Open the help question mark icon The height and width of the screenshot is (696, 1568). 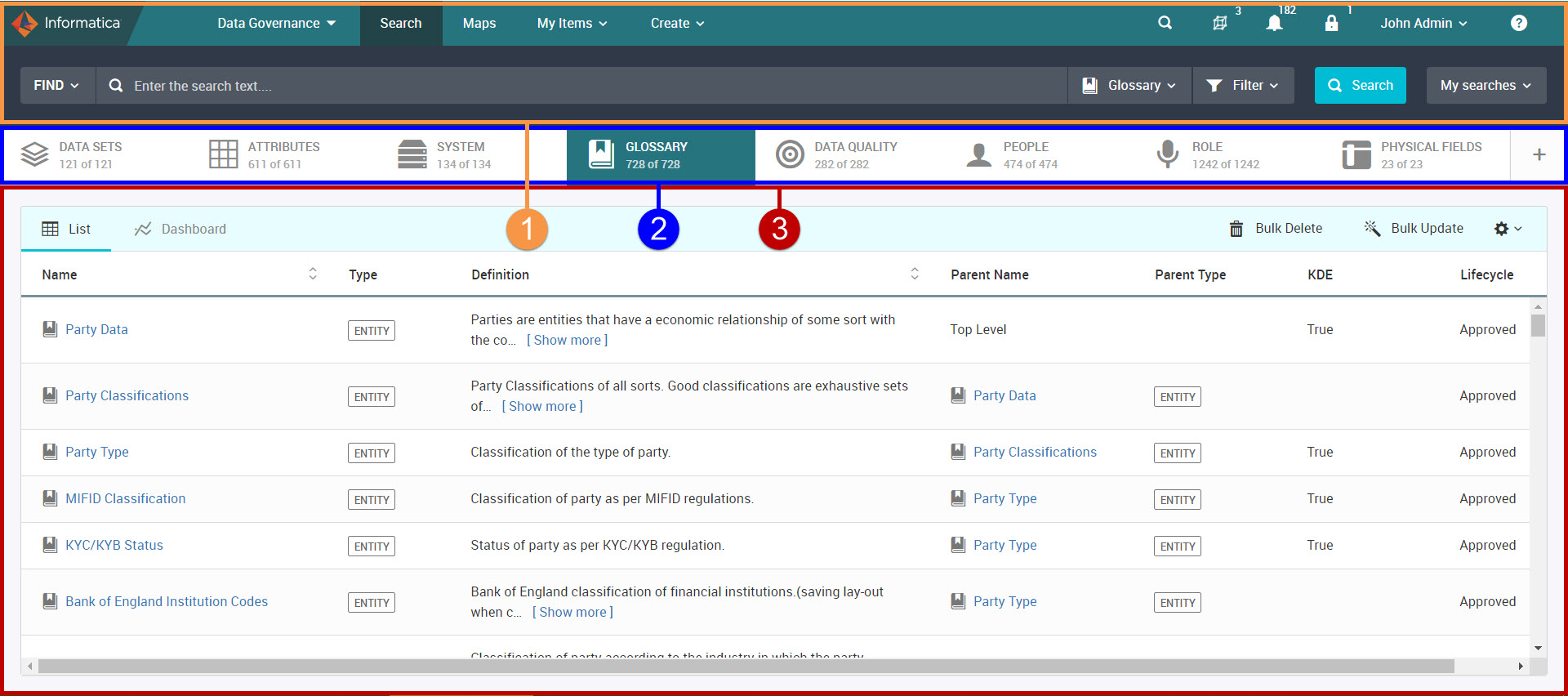coord(1519,23)
